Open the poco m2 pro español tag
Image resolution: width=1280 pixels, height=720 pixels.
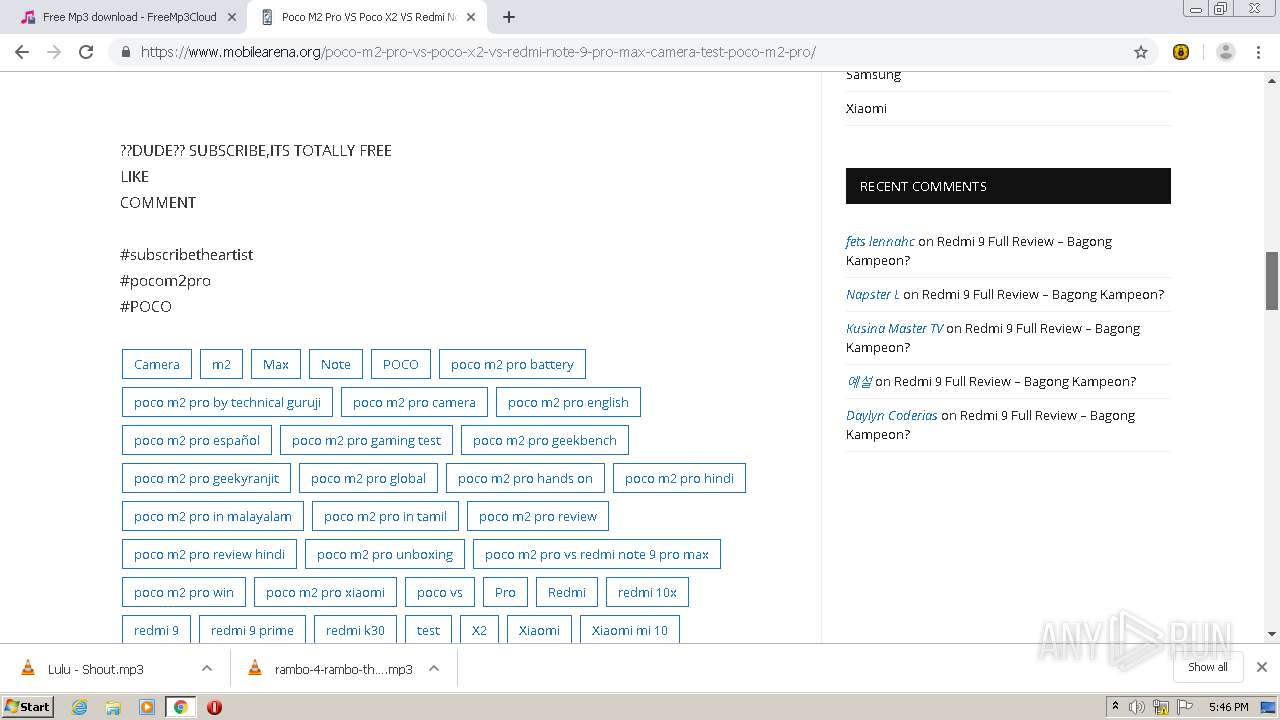197,440
